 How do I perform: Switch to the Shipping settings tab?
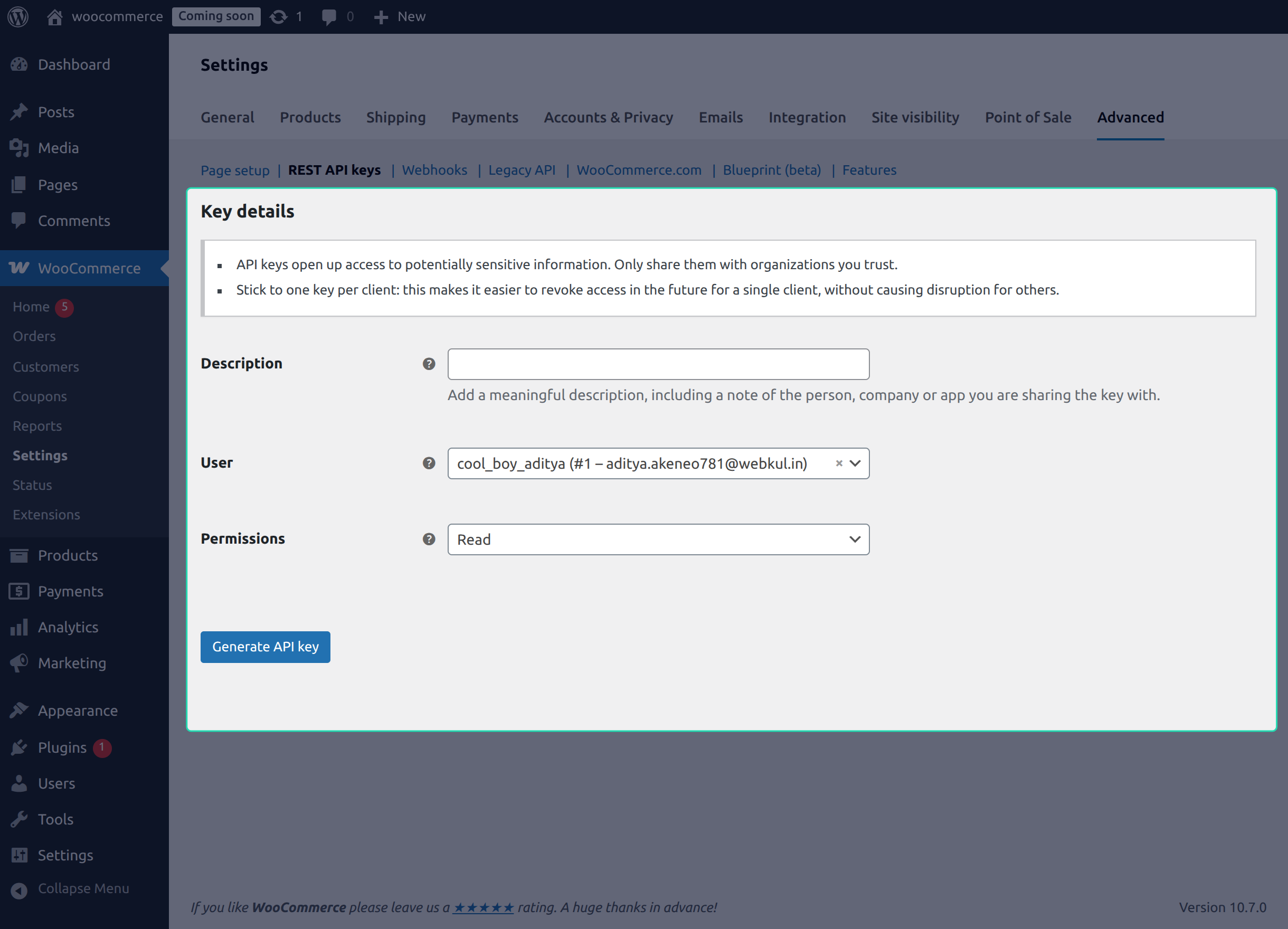point(396,117)
